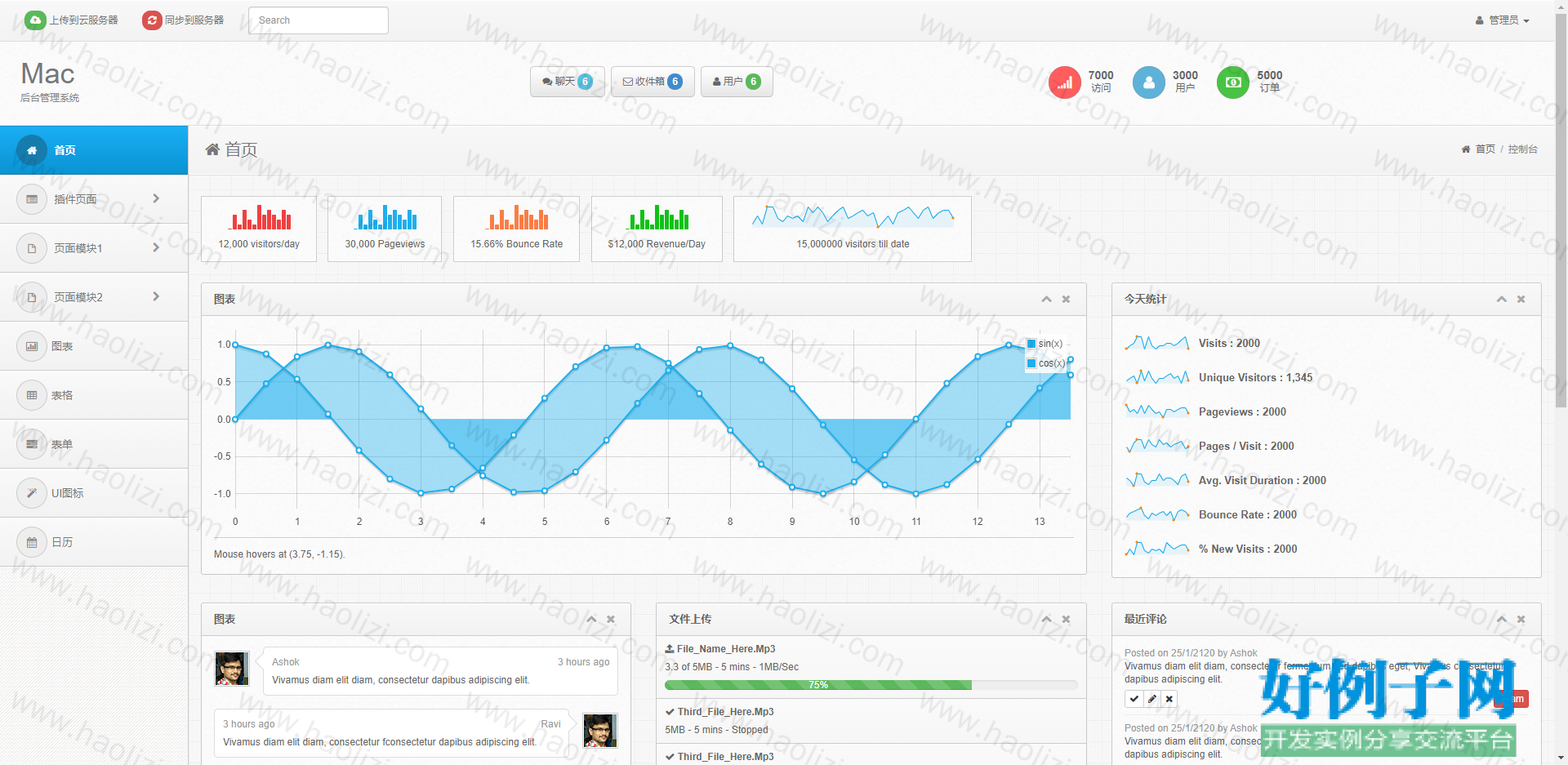Screen dimensions: 1568x765
Task: Click the 15.66% Bounce Rate card
Action: (517, 229)
